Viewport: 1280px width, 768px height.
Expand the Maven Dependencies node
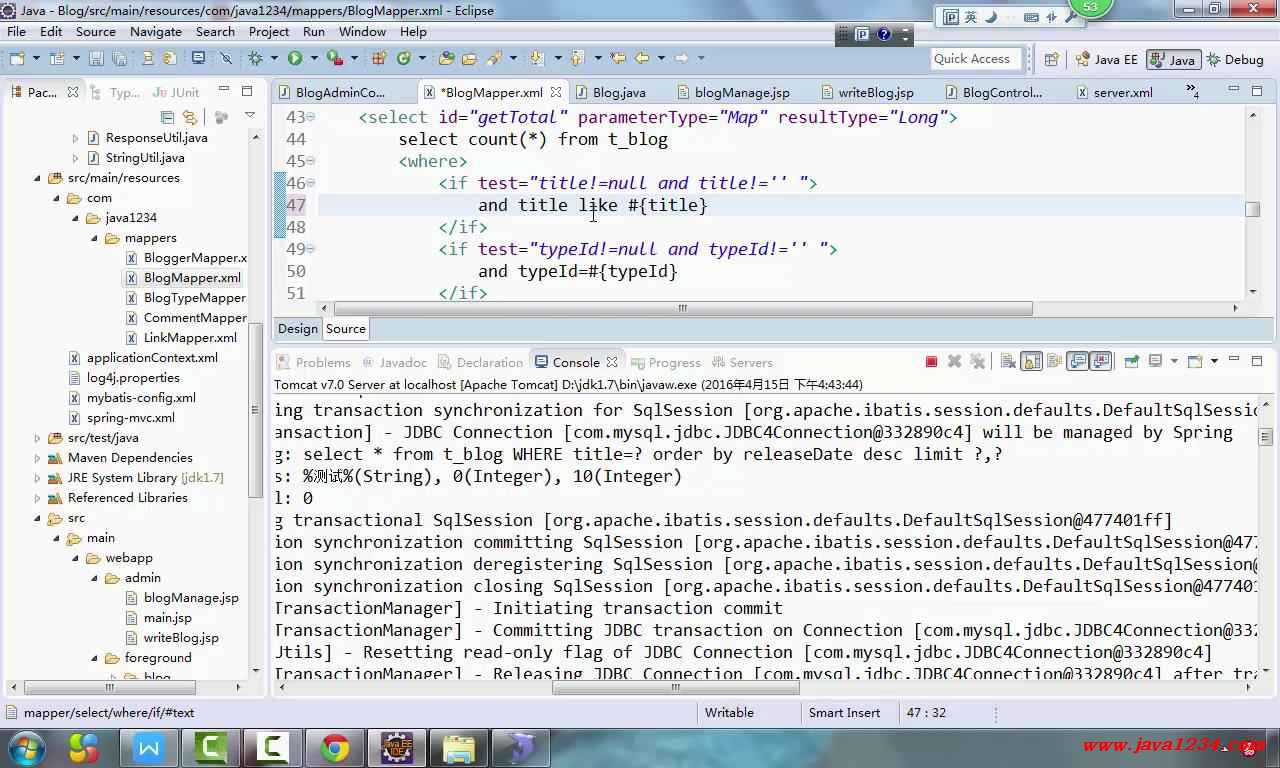(38, 458)
